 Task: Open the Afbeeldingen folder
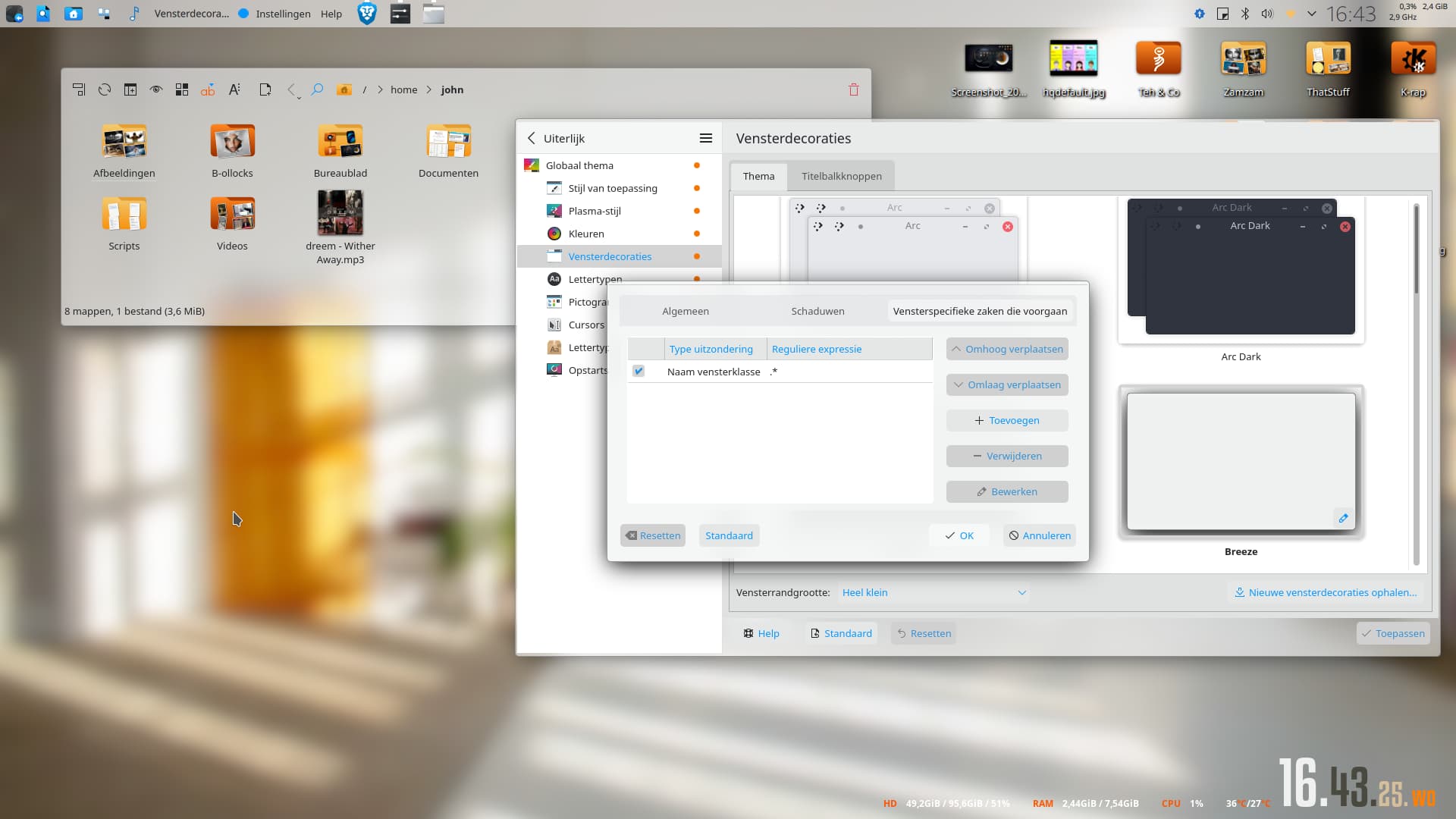point(124,152)
